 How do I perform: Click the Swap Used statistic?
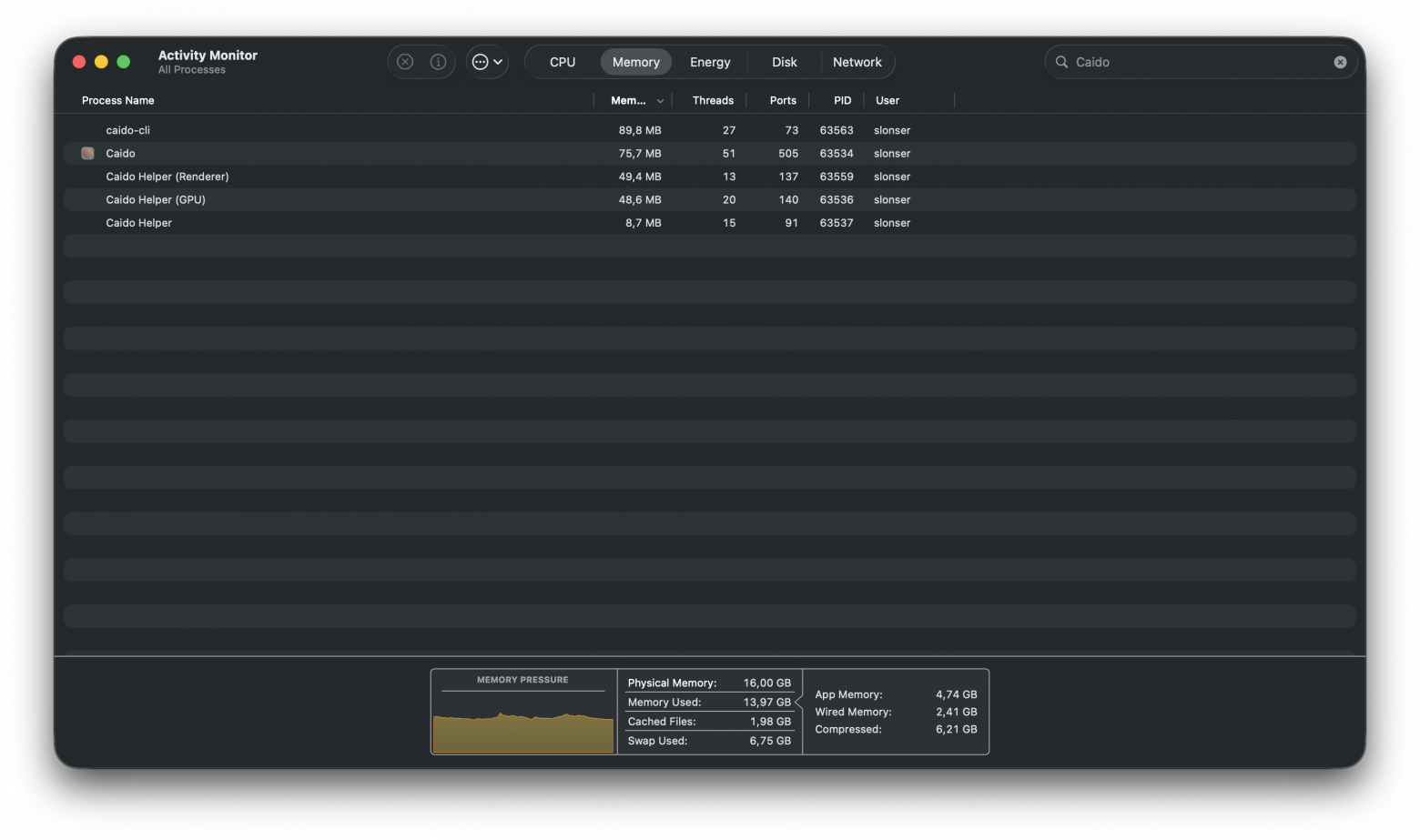click(709, 741)
